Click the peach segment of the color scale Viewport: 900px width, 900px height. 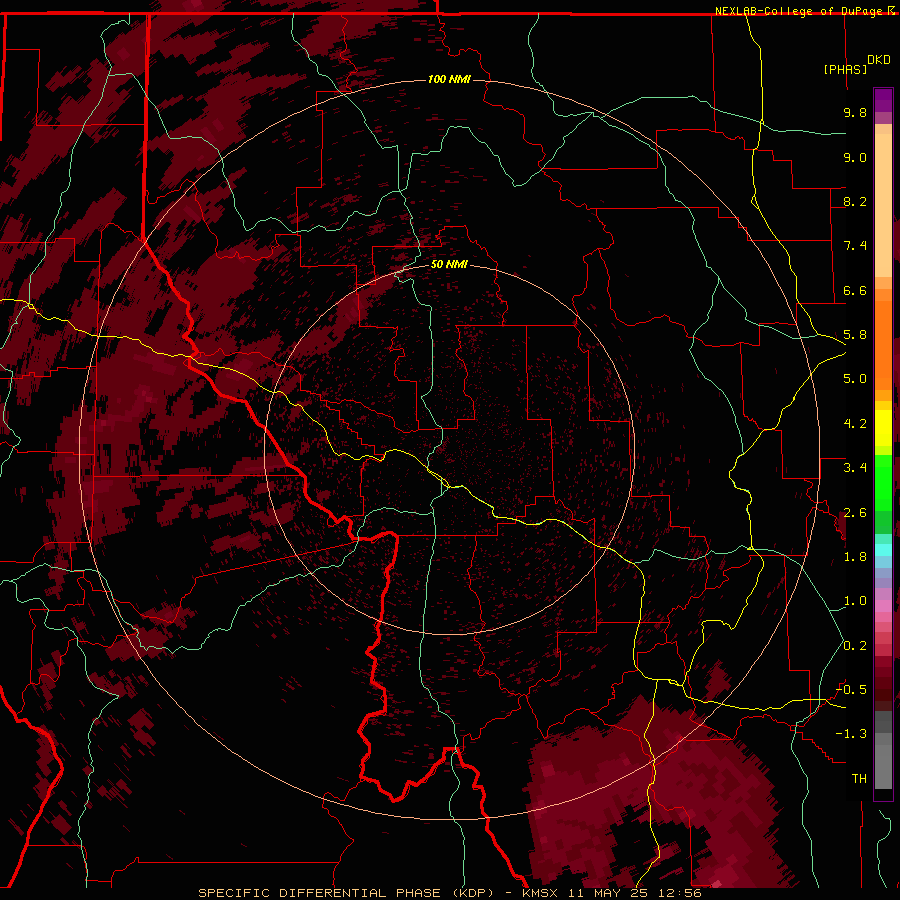point(883,205)
